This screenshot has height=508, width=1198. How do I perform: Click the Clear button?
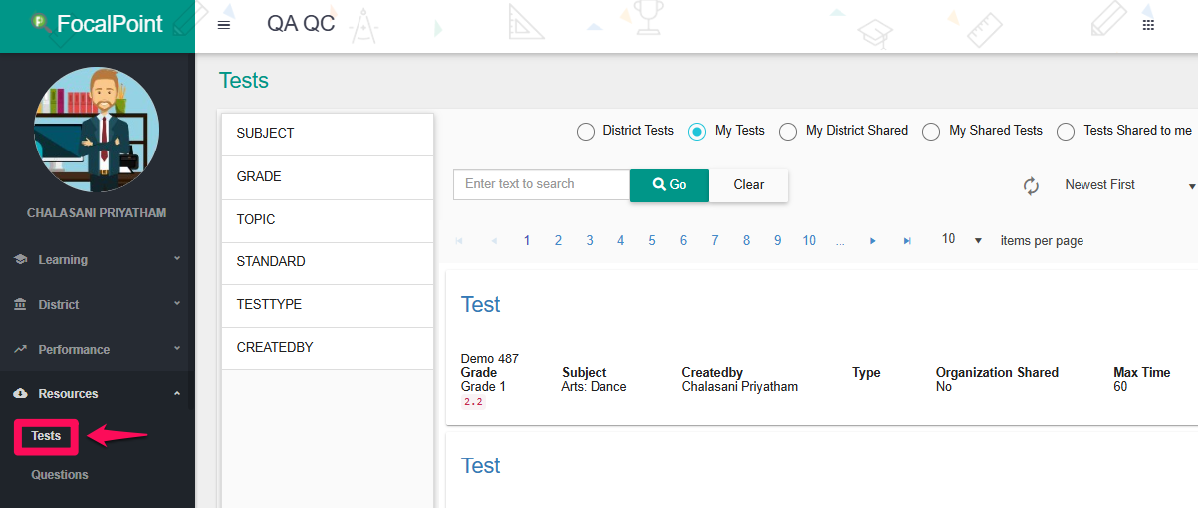pos(749,185)
